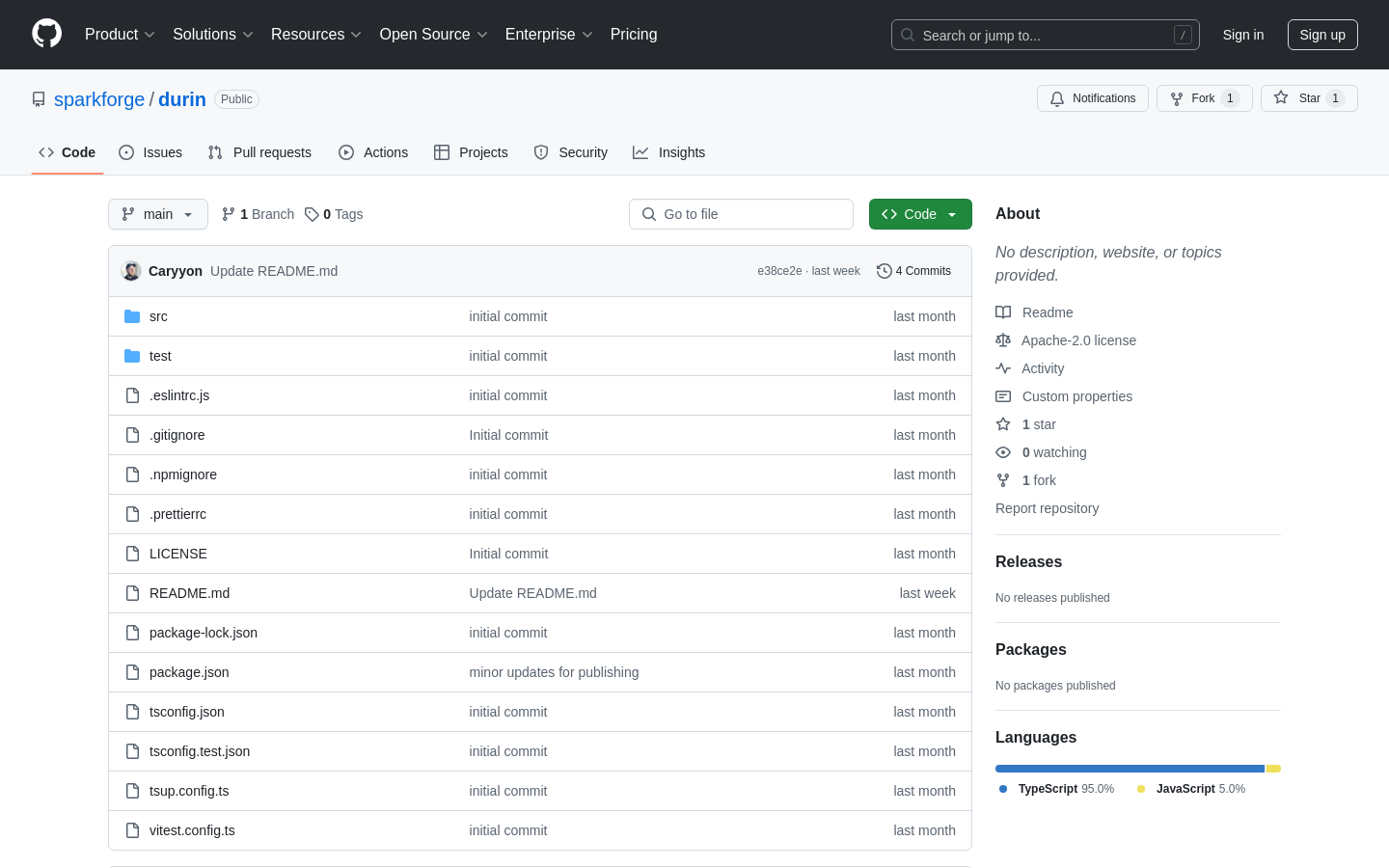Click the tag icon beside 0 Tags
Viewport: 1389px width, 868px height.
(312, 214)
